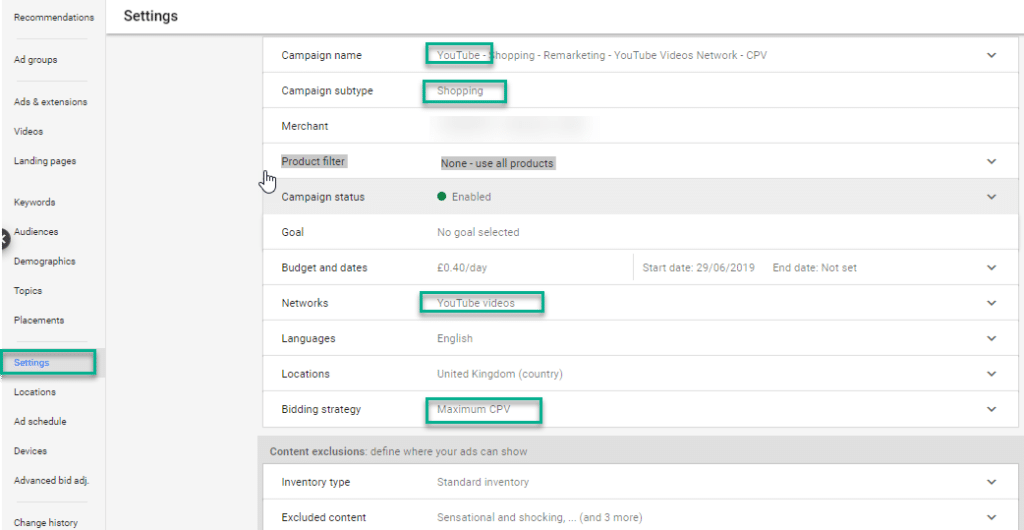Collapse sidebar using dark arrow handle

[x=5, y=239]
